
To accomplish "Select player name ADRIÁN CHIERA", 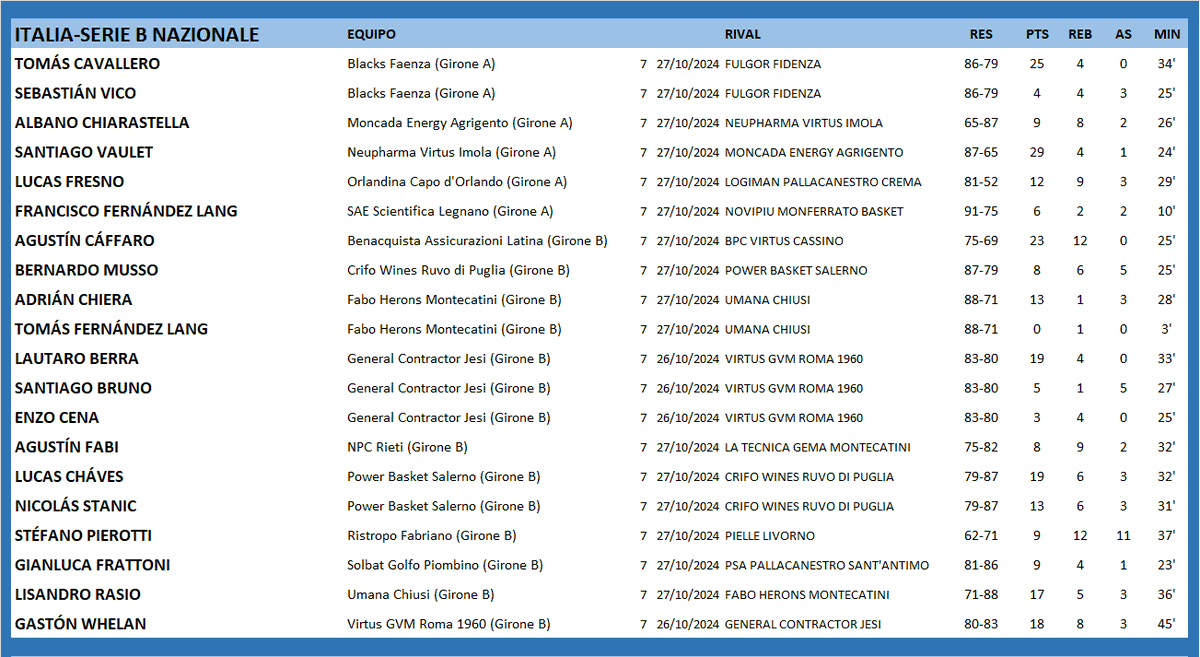I will [73, 300].
